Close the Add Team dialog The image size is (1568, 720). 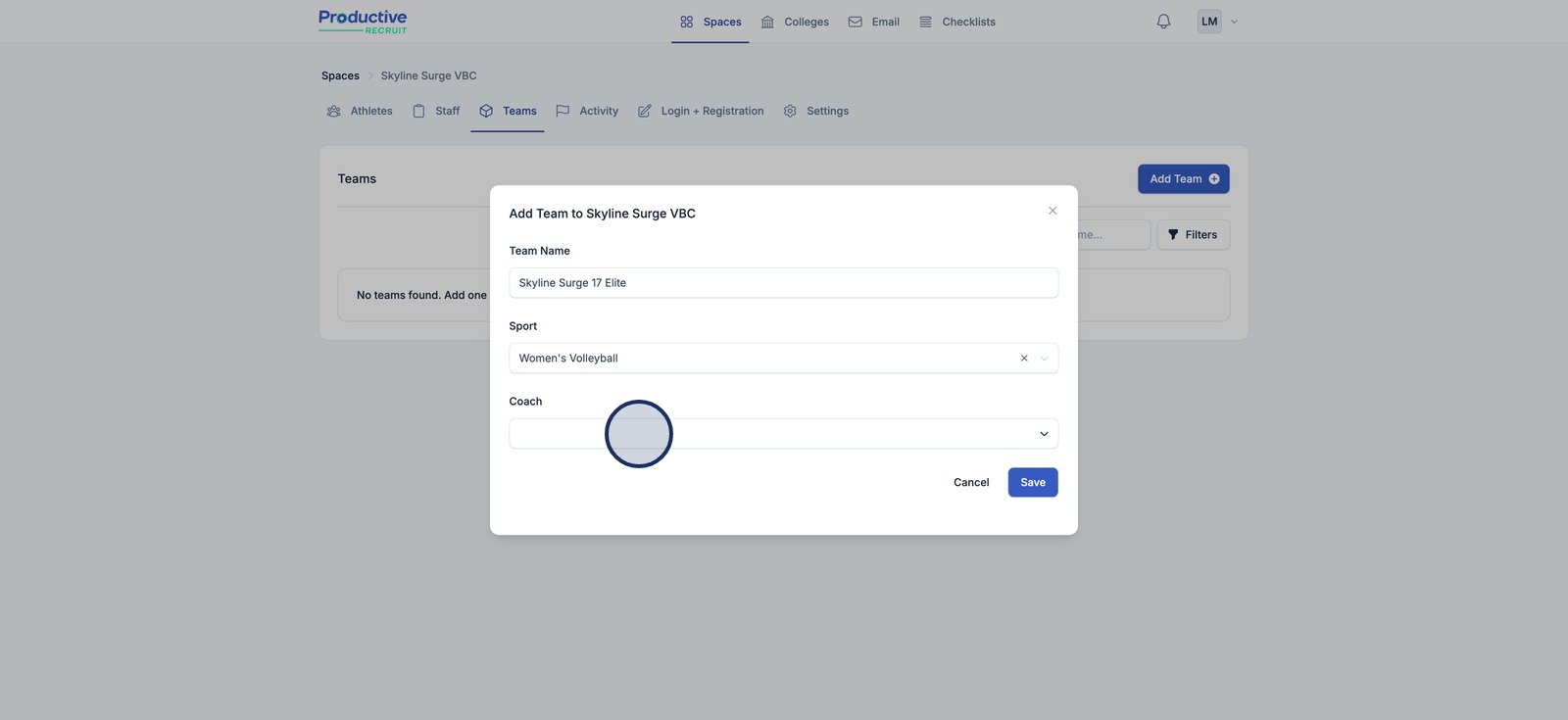(1053, 211)
